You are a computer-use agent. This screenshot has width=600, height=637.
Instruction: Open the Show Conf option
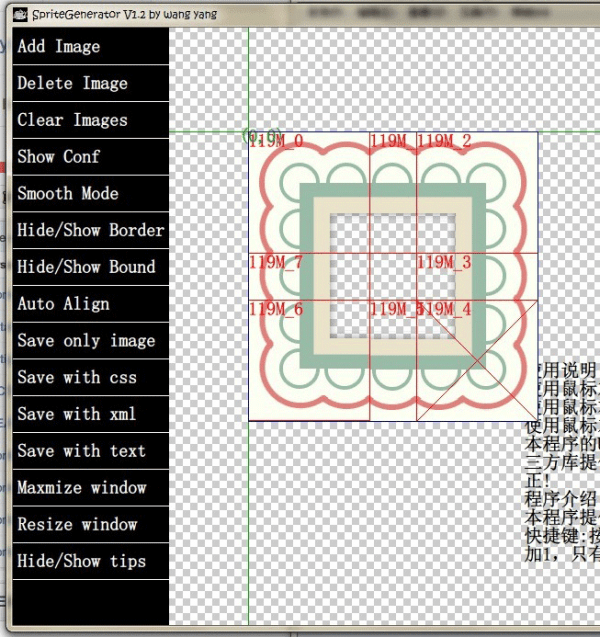click(x=90, y=157)
